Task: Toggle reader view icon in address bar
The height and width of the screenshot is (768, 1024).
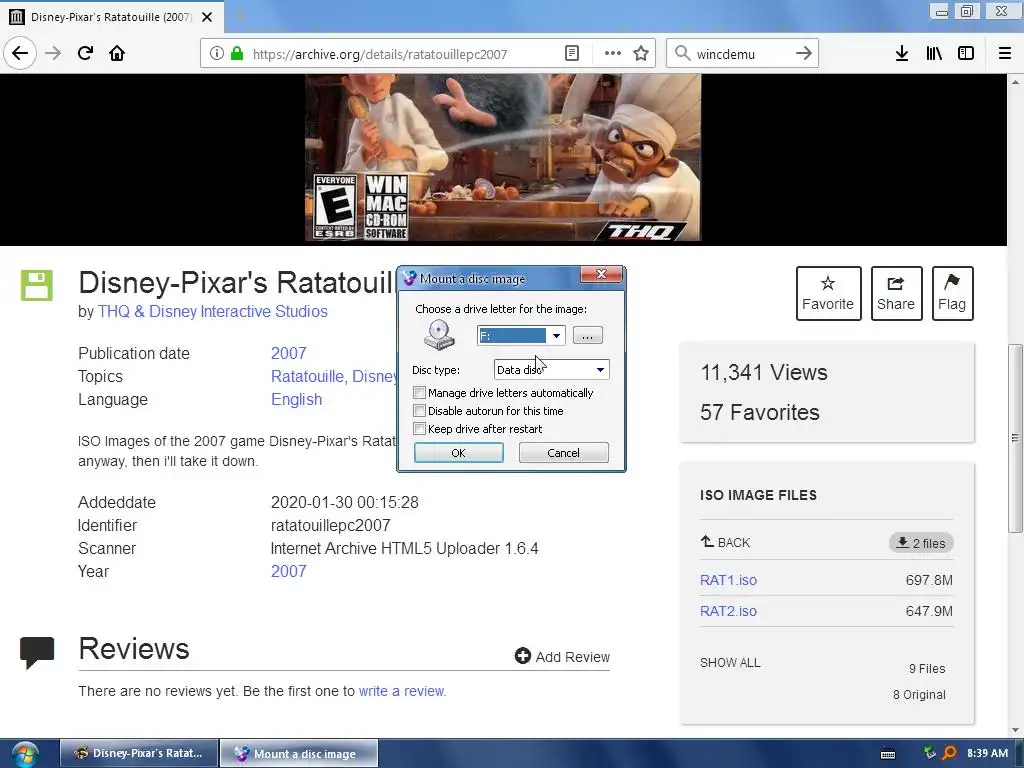Action: (x=571, y=54)
